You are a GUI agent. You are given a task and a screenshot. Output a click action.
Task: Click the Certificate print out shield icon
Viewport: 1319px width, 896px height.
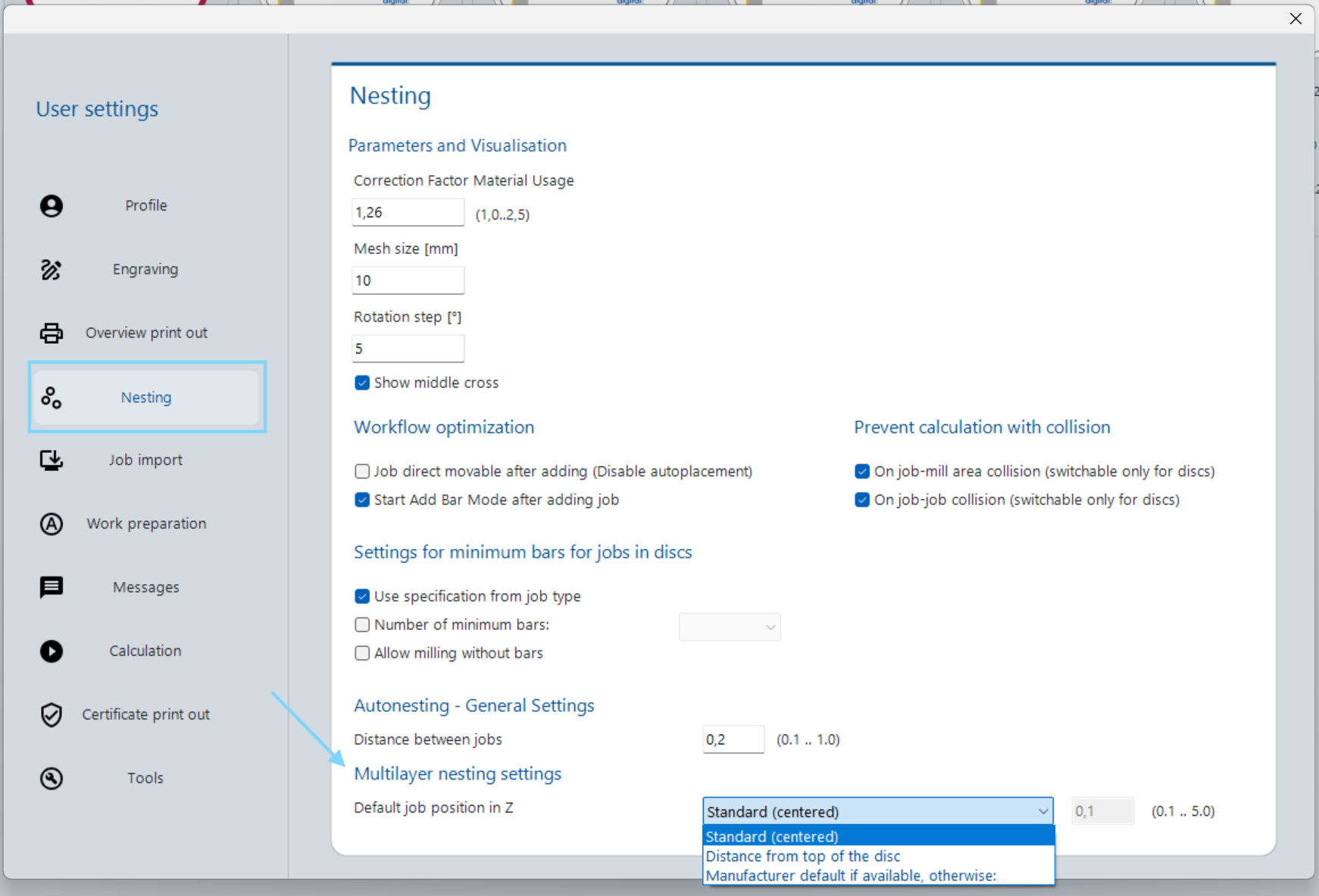pyautogui.click(x=51, y=714)
